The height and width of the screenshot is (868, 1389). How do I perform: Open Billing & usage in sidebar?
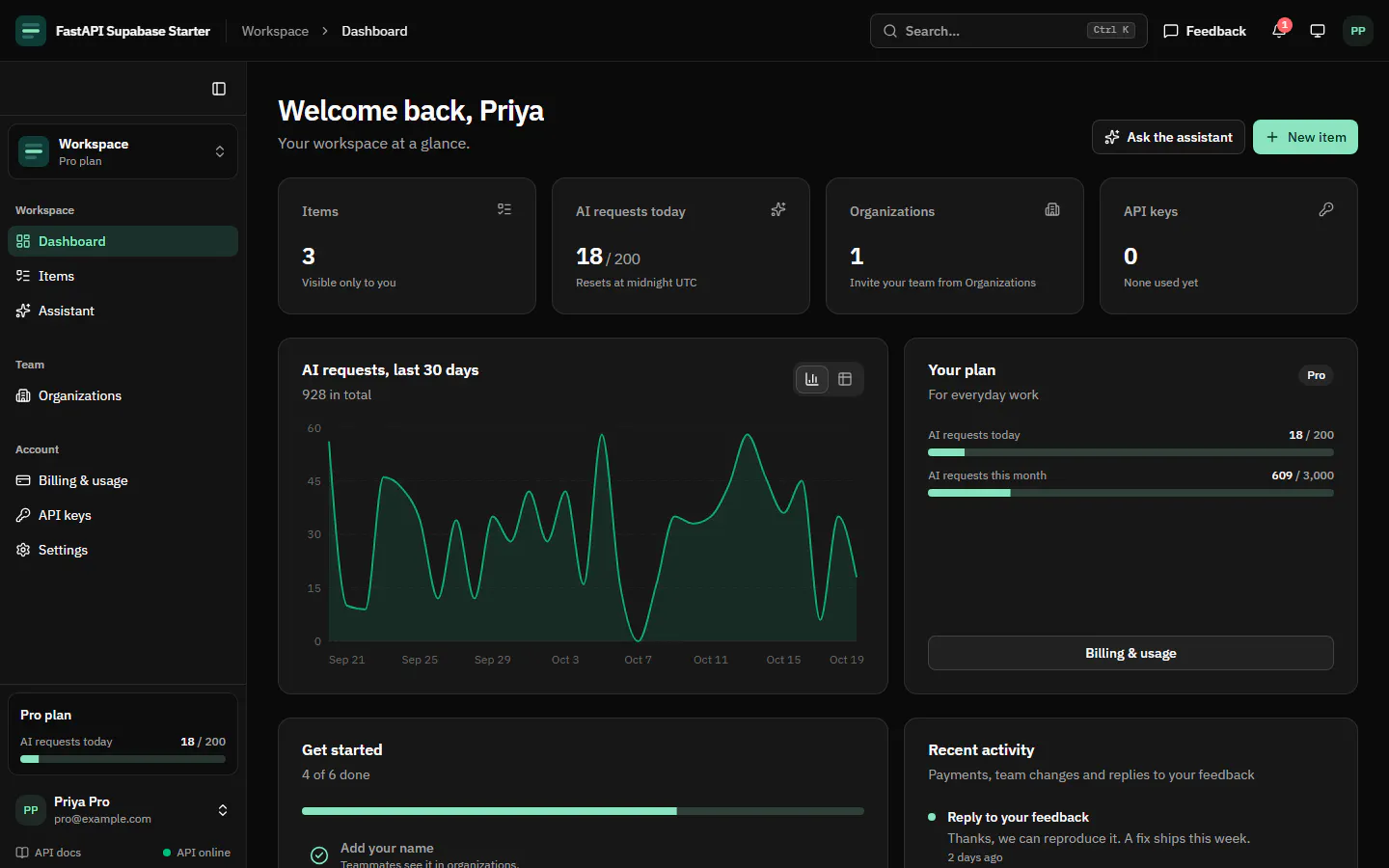point(123,480)
